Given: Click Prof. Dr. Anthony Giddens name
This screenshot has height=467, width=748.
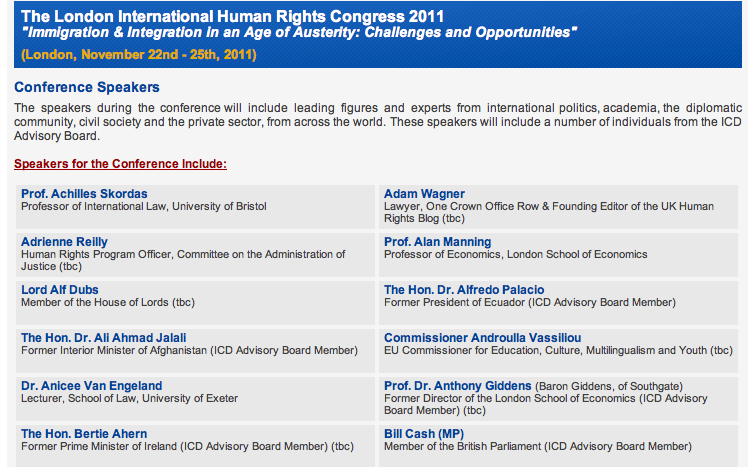Looking at the screenshot, I should pyautogui.click(x=457, y=386).
